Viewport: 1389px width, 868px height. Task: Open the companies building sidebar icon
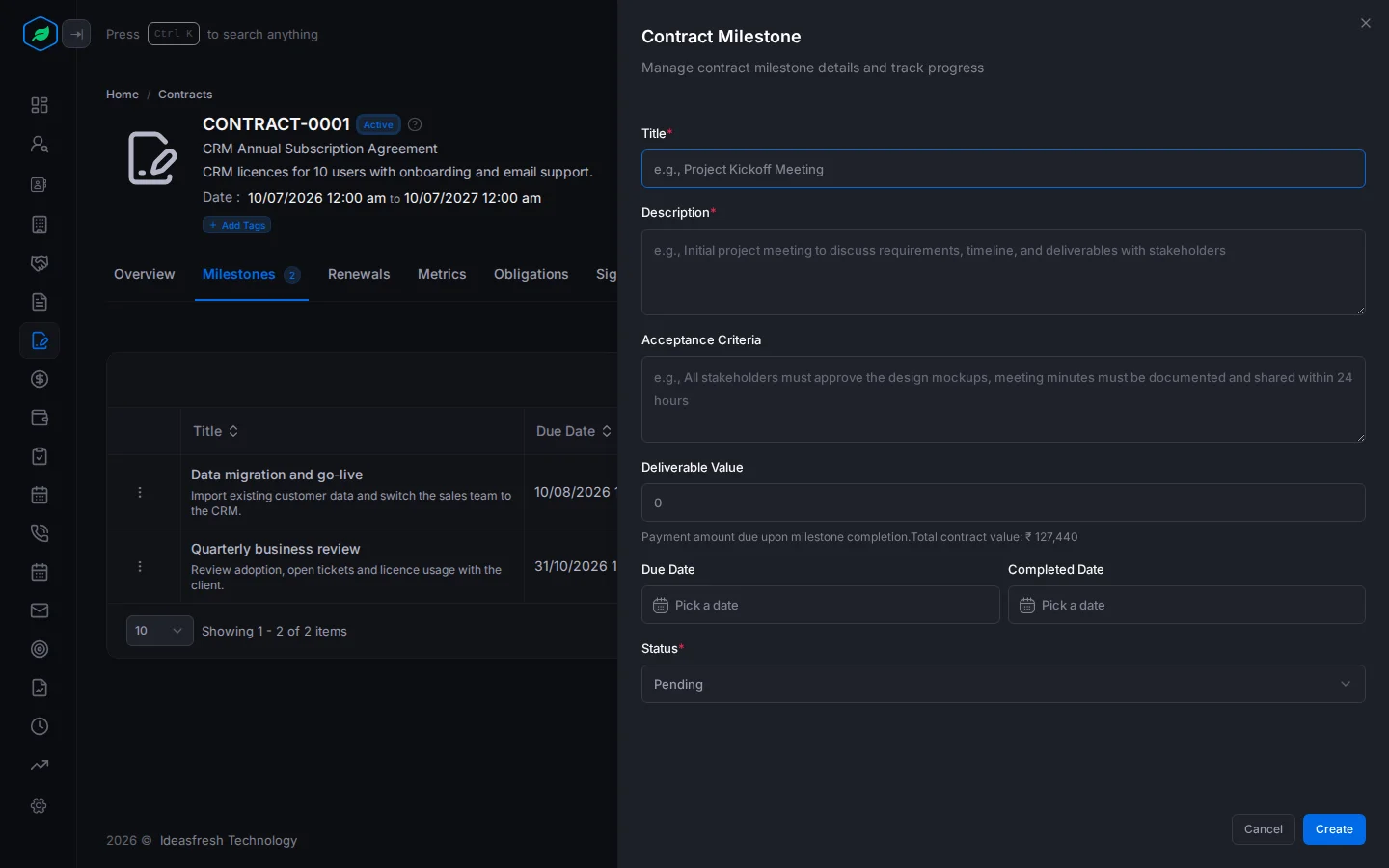tap(40, 225)
